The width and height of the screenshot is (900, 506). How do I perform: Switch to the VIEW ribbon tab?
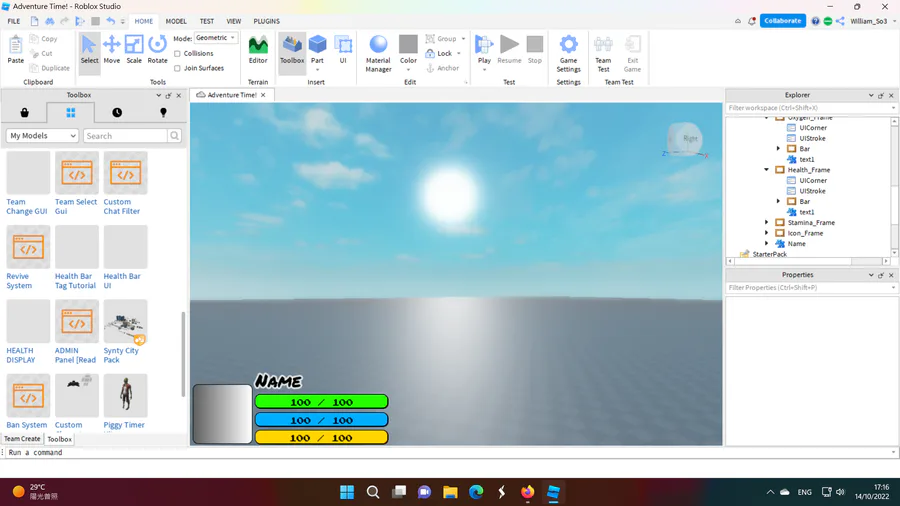(234, 21)
